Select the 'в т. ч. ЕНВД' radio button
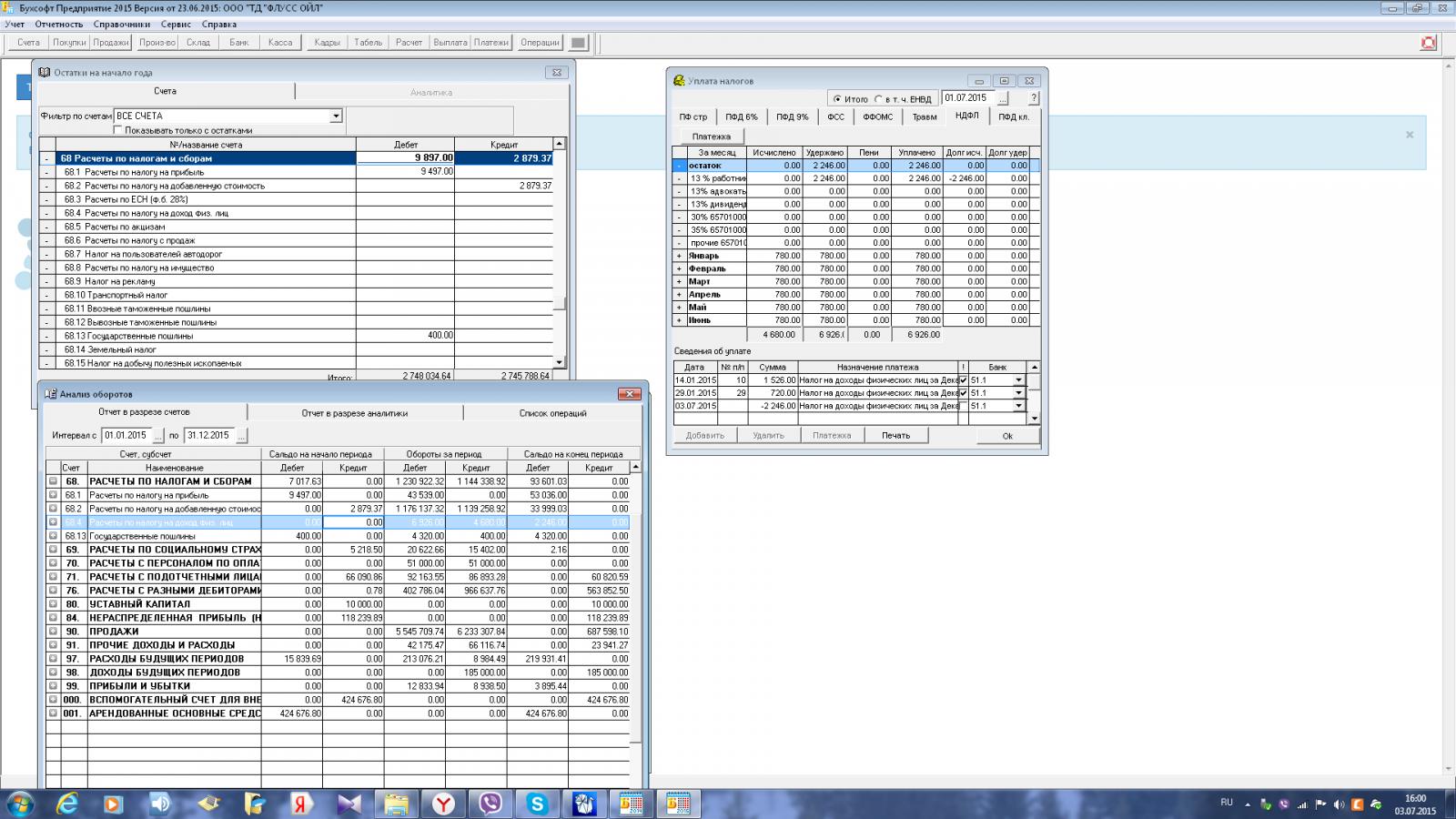The height and width of the screenshot is (819, 1456). click(x=878, y=99)
